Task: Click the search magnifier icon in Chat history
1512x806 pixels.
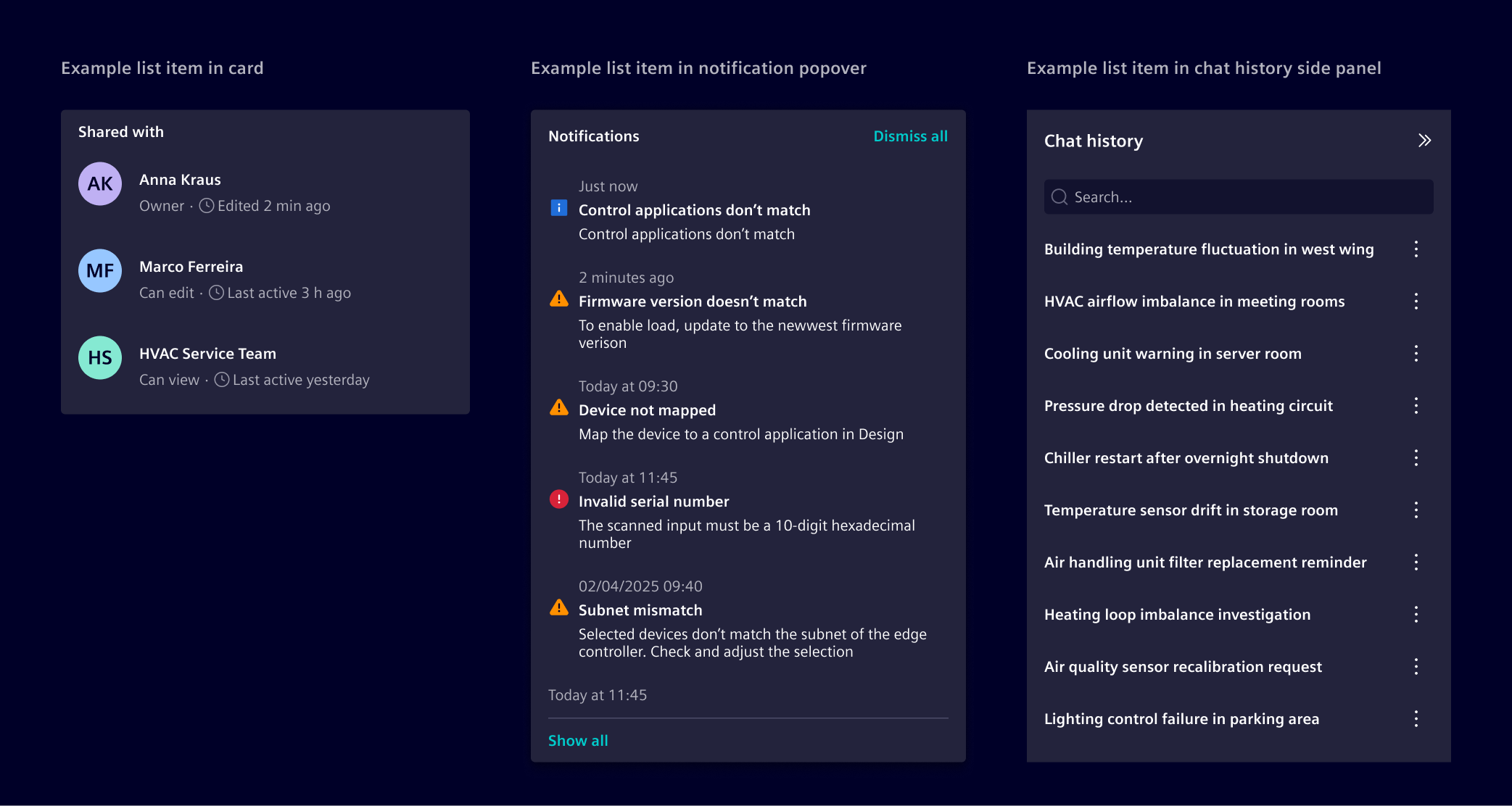Action: tap(1059, 197)
